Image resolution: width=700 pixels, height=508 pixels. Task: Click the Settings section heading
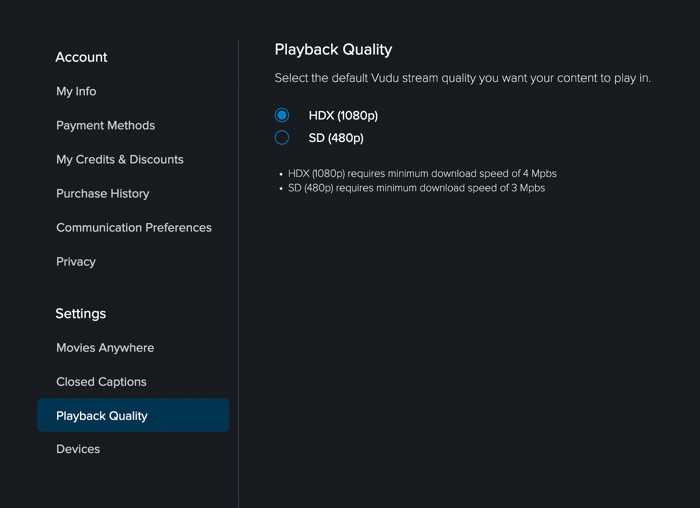pyautogui.click(x=80, y=313)
